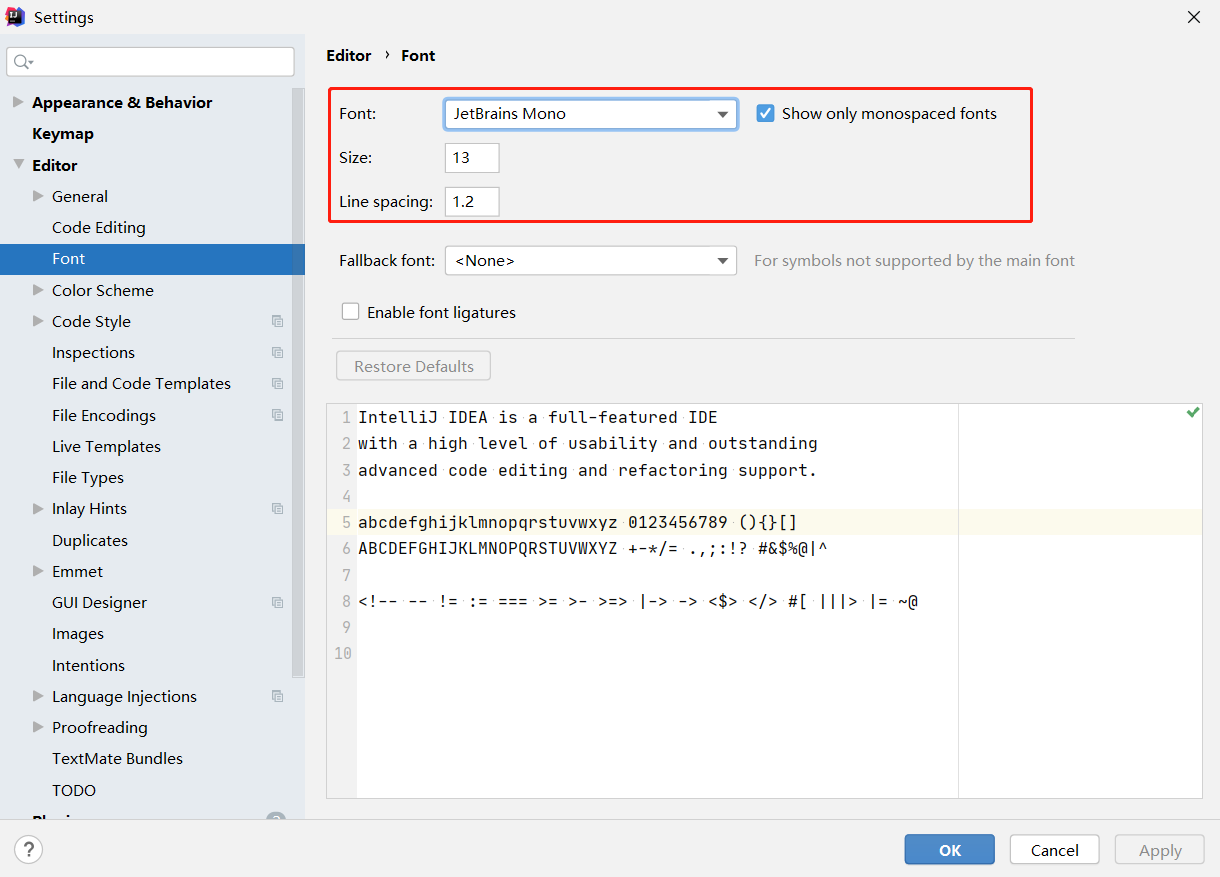Image resolution: width=1220 pixels, height=877 pixels.
Task: Expand the General node
Action: pos(38,196)
